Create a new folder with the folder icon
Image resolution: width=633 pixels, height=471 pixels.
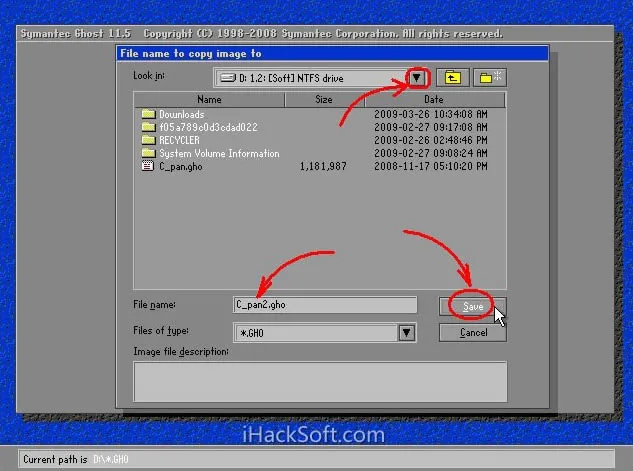[x=490, y=77]
